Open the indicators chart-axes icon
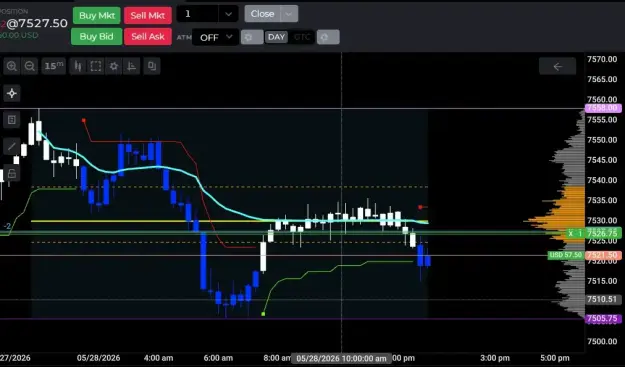The width and height of the screenshot is (625, 367). 132,66
